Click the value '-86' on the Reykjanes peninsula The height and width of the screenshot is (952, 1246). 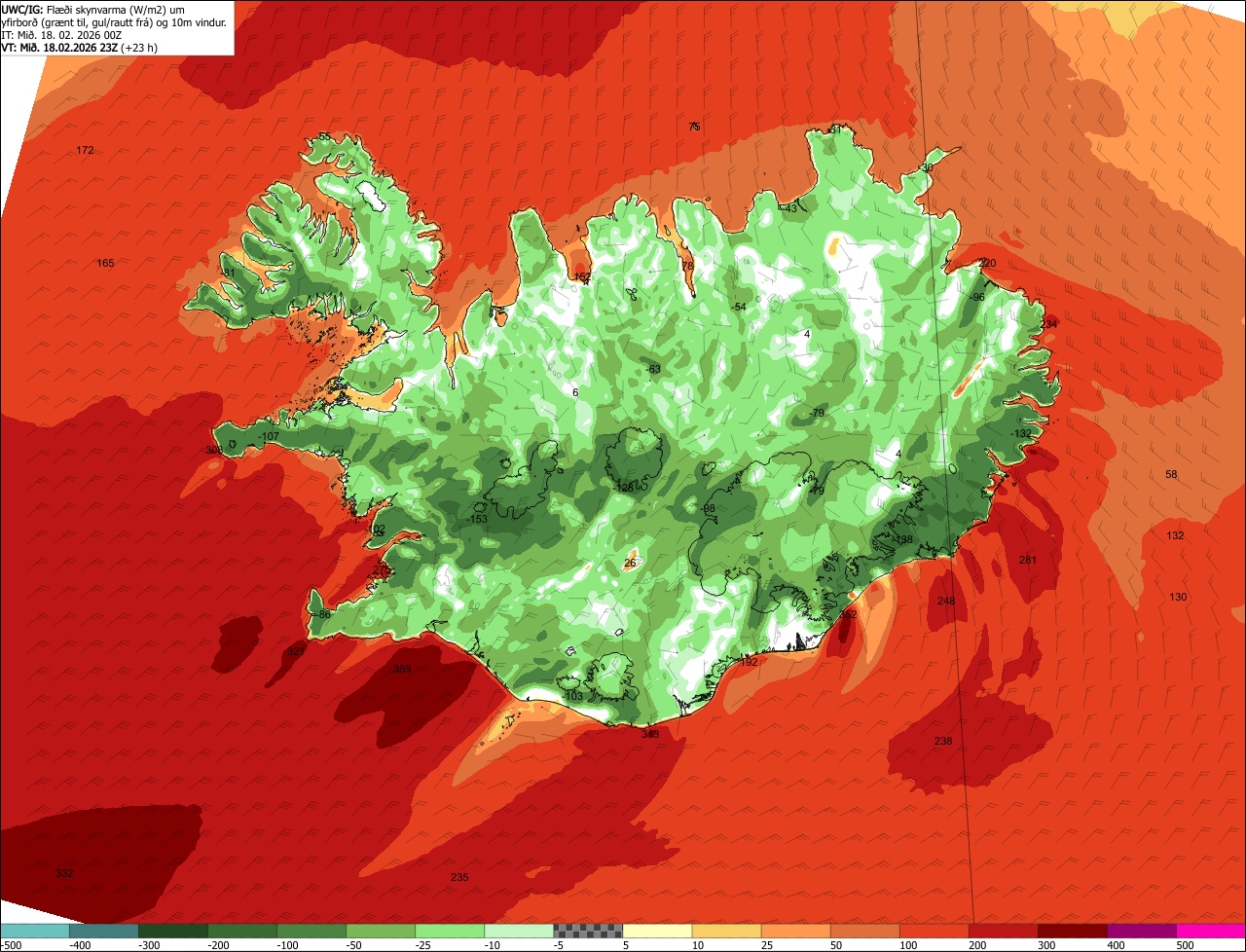tap(322, 614)
